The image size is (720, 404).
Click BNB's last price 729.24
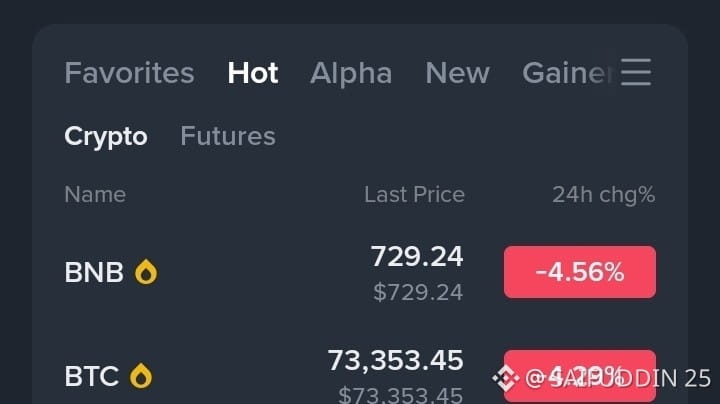coord(417,258)
